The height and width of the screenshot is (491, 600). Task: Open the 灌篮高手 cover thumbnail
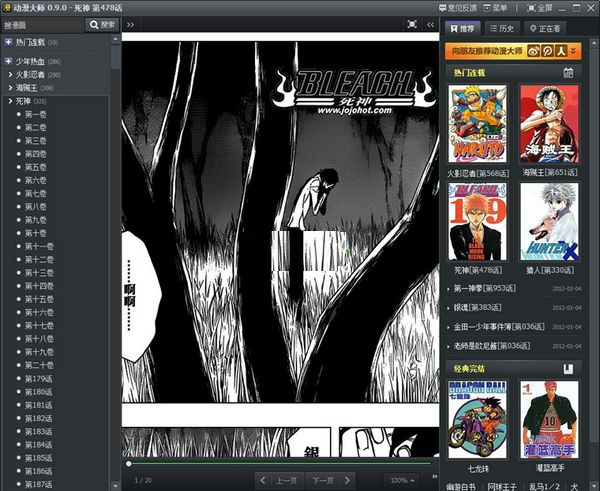(549, 419)
